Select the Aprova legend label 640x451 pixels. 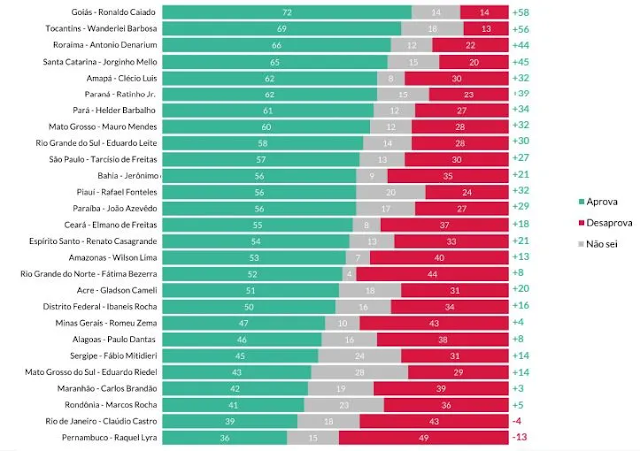pyautogui.click(x=602, y=202)
